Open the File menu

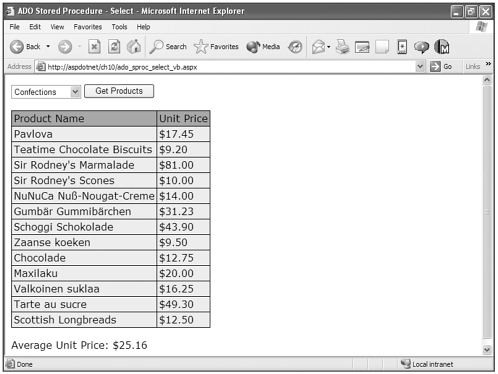(x=14, y=27)
